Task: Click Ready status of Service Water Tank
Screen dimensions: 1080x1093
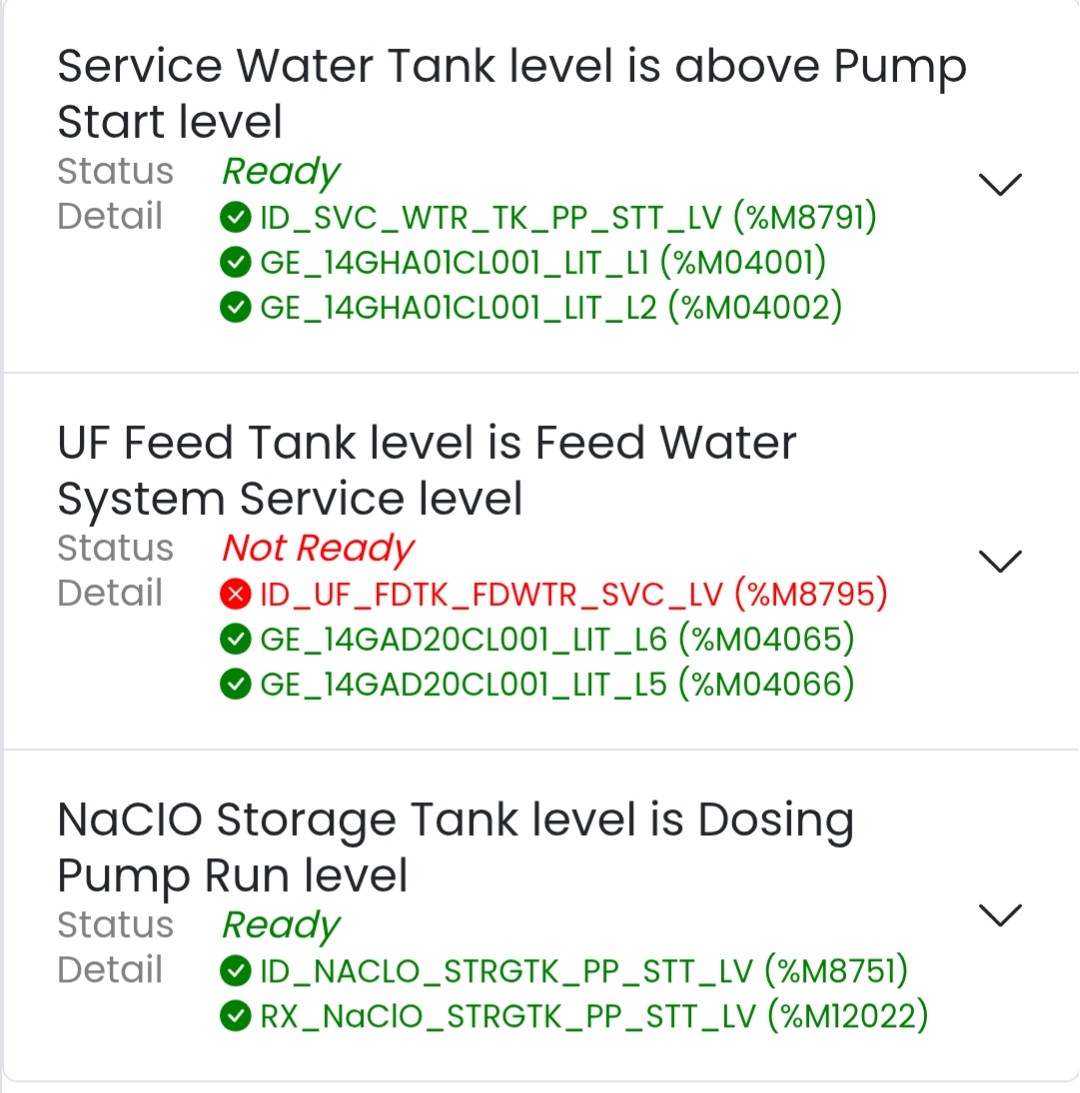Action: (280, 172)
